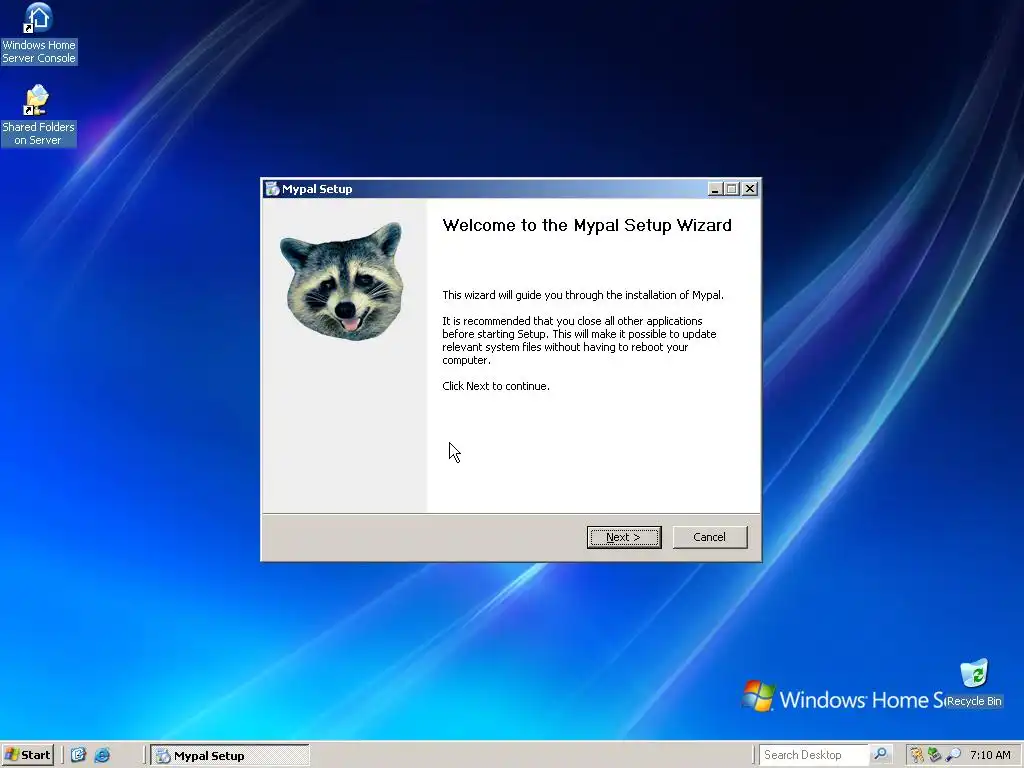
Task: Click the Mypal Setup title bar icon
Action: click(x=272, y=189)
